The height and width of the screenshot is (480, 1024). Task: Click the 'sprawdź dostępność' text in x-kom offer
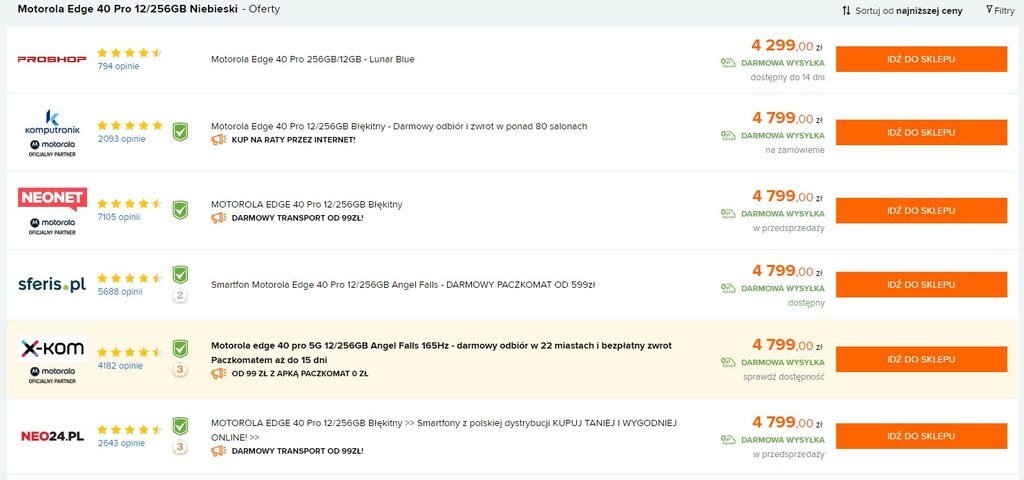(x=784, y=377)
